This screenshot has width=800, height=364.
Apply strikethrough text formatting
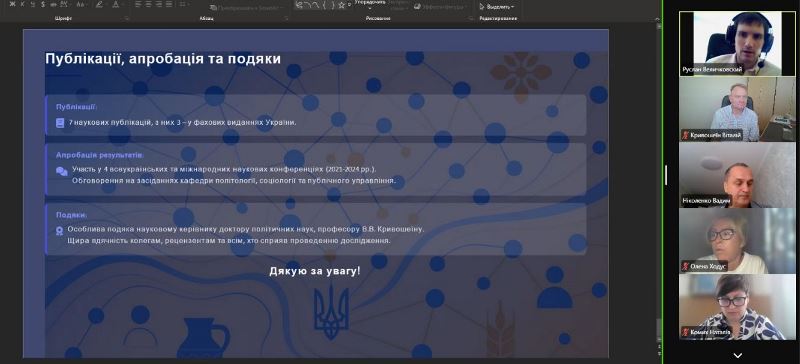(x=54, y=4)
